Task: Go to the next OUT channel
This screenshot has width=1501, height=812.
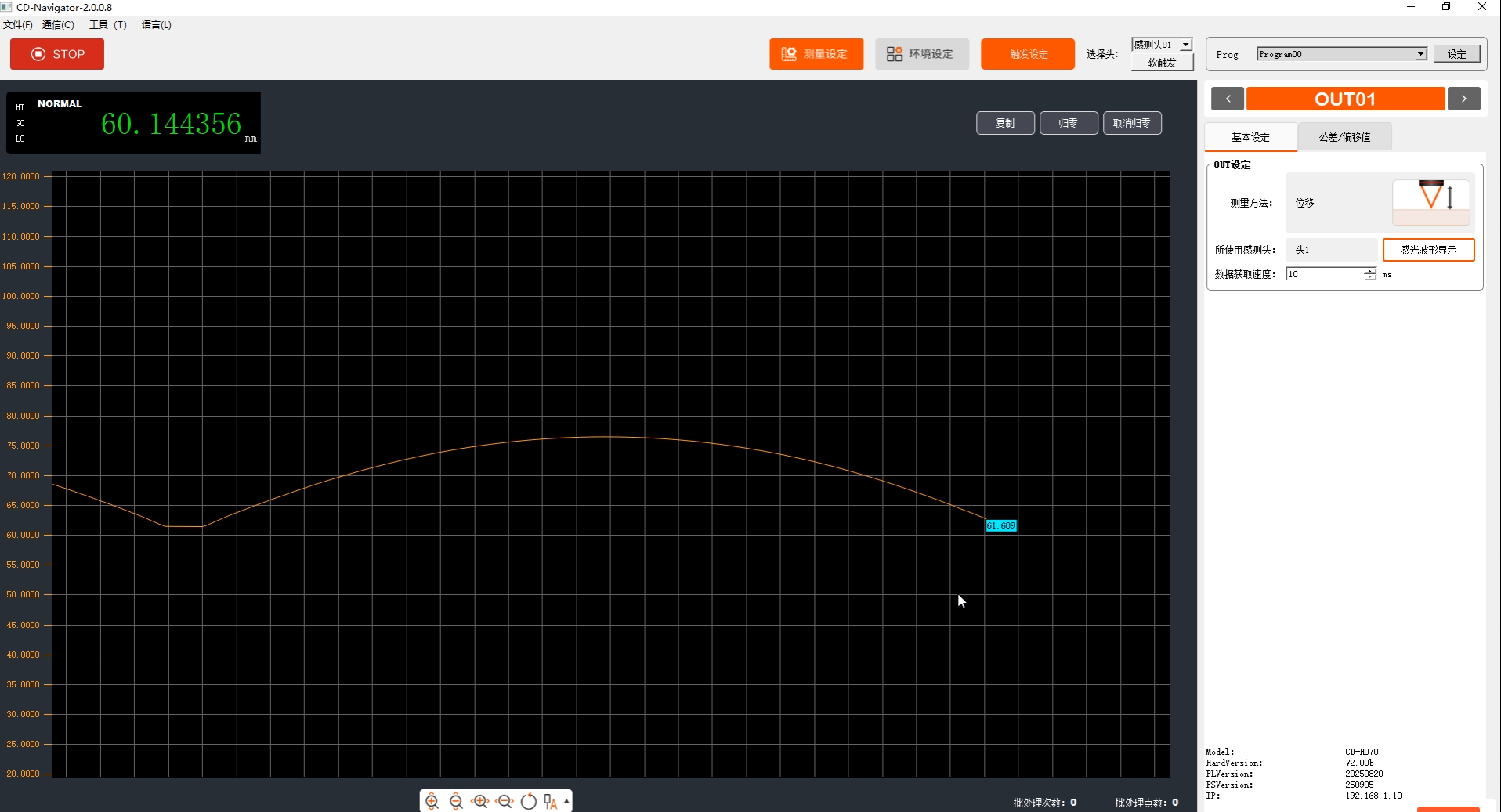Action: 1463,99
